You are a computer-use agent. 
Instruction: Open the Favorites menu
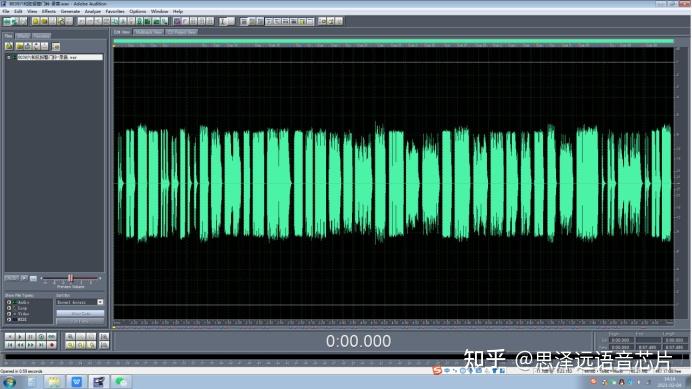tap(115, 11)
